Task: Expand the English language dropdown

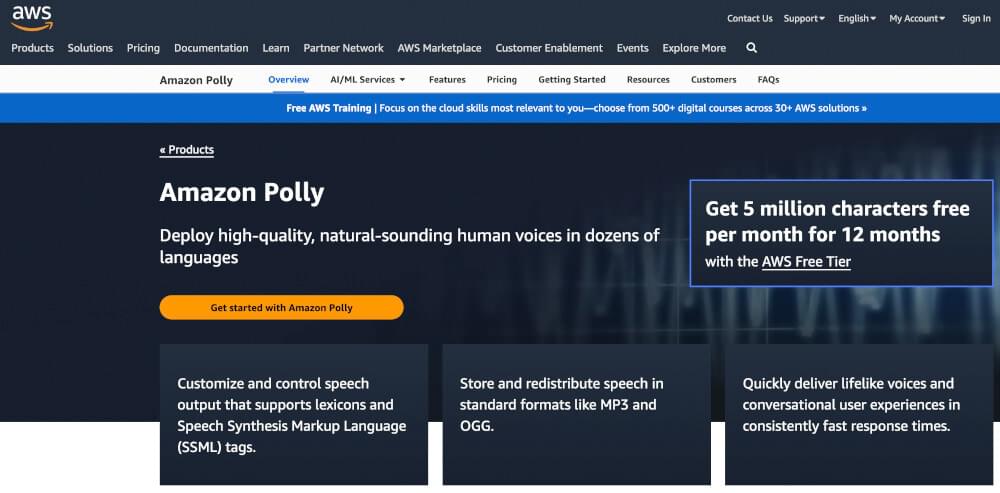Action: tap(857, 18)
